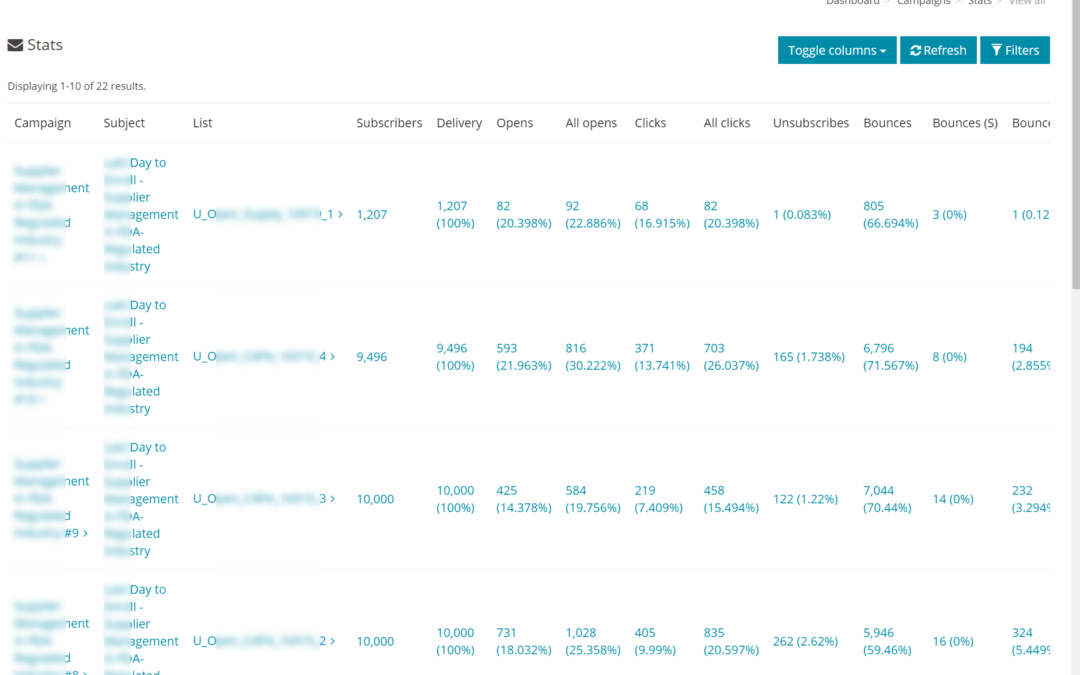Click the Stats breadcrumb link

coord(979,2)
